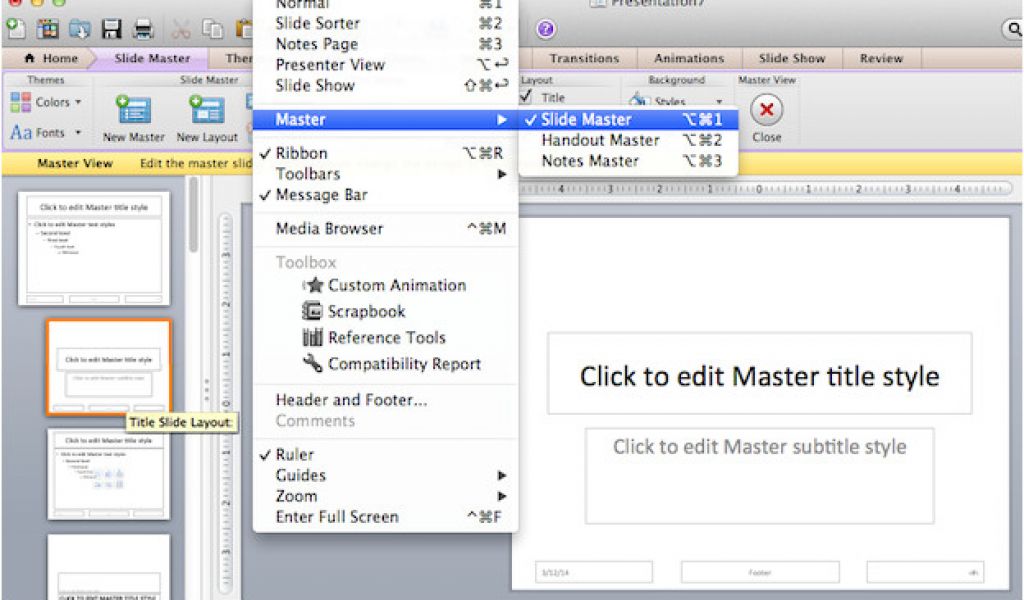
Task: Open Reference Tools
Action: tap(387, 337)
